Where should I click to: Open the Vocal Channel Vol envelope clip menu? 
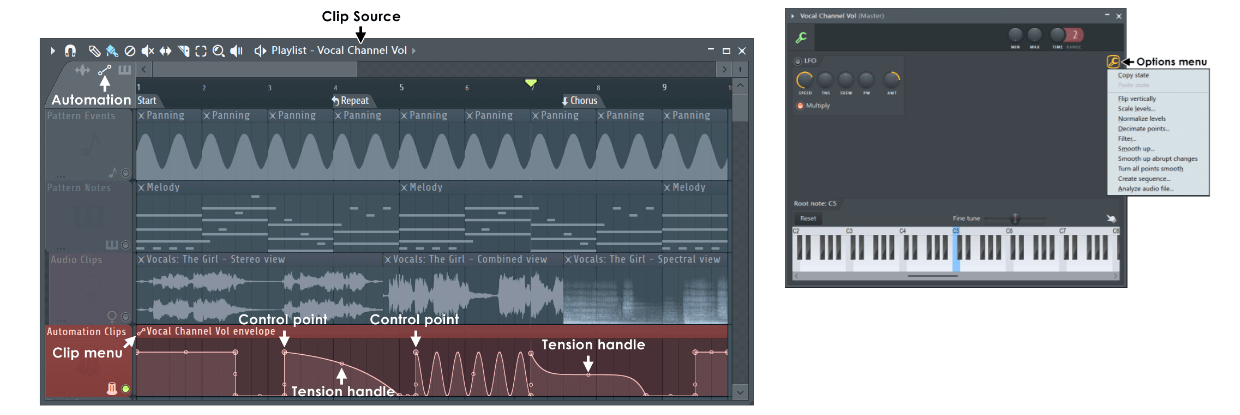click(x=142, y=331)
